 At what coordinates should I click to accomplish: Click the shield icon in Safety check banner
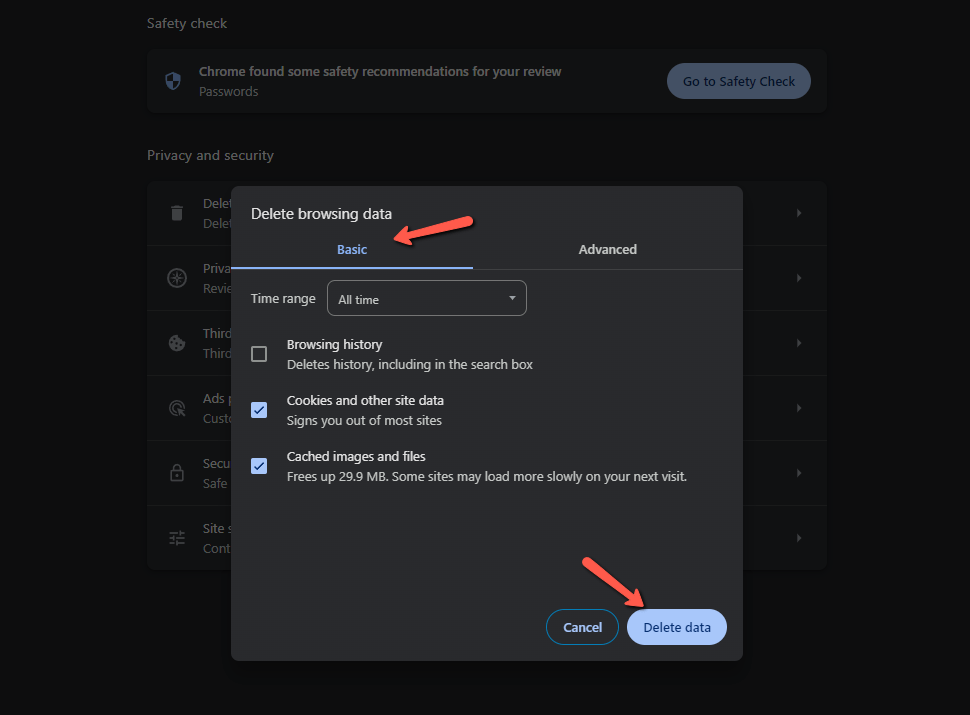pyautogui.click(x=172, y=81)
